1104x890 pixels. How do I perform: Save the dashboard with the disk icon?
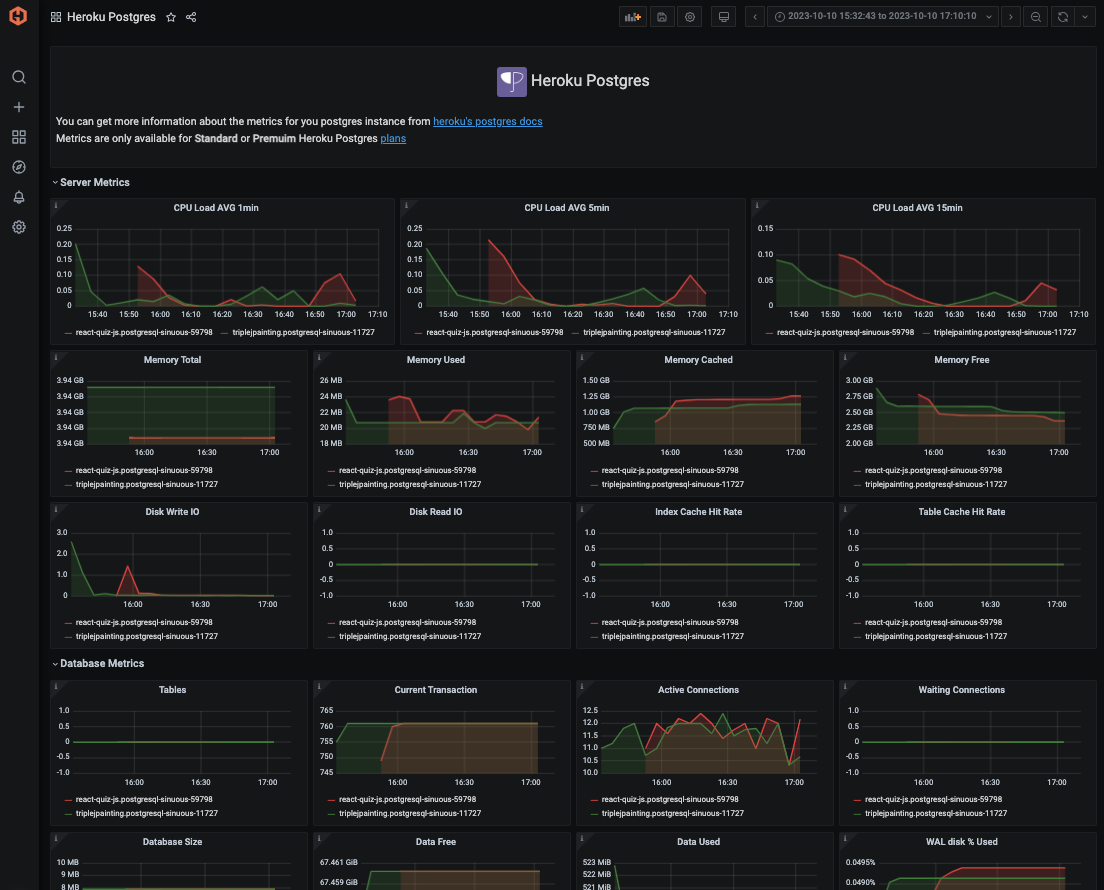662,17
